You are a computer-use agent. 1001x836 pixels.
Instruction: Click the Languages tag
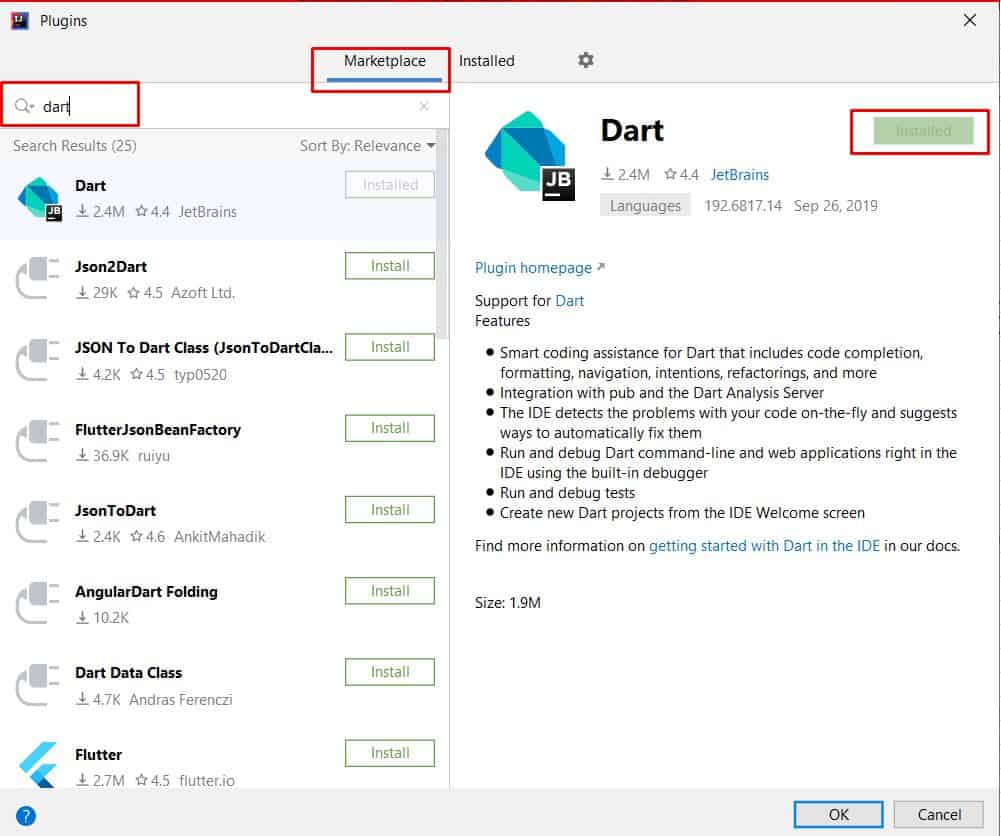pyautogui.click(x=645, y=206)
